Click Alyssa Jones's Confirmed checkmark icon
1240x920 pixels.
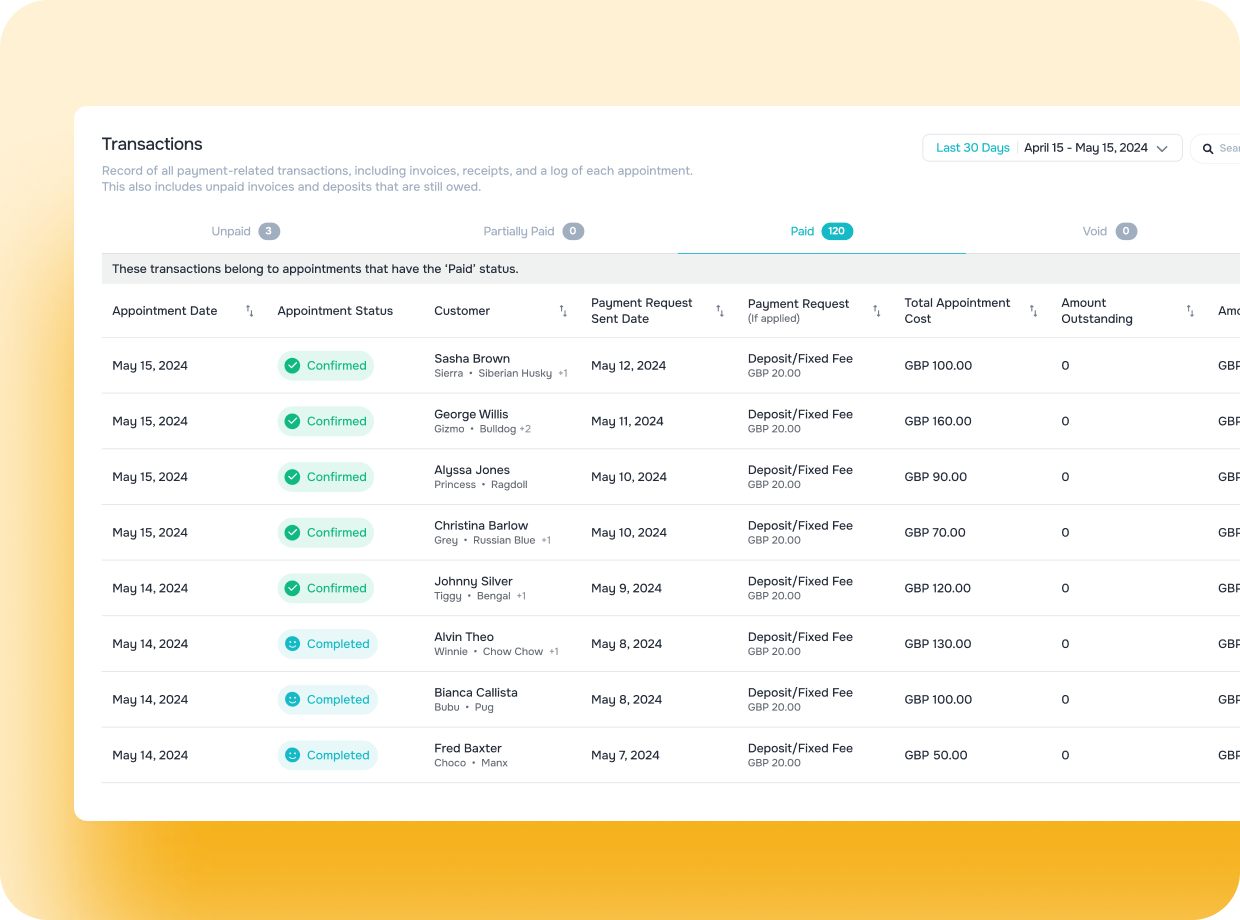point(292,477)
